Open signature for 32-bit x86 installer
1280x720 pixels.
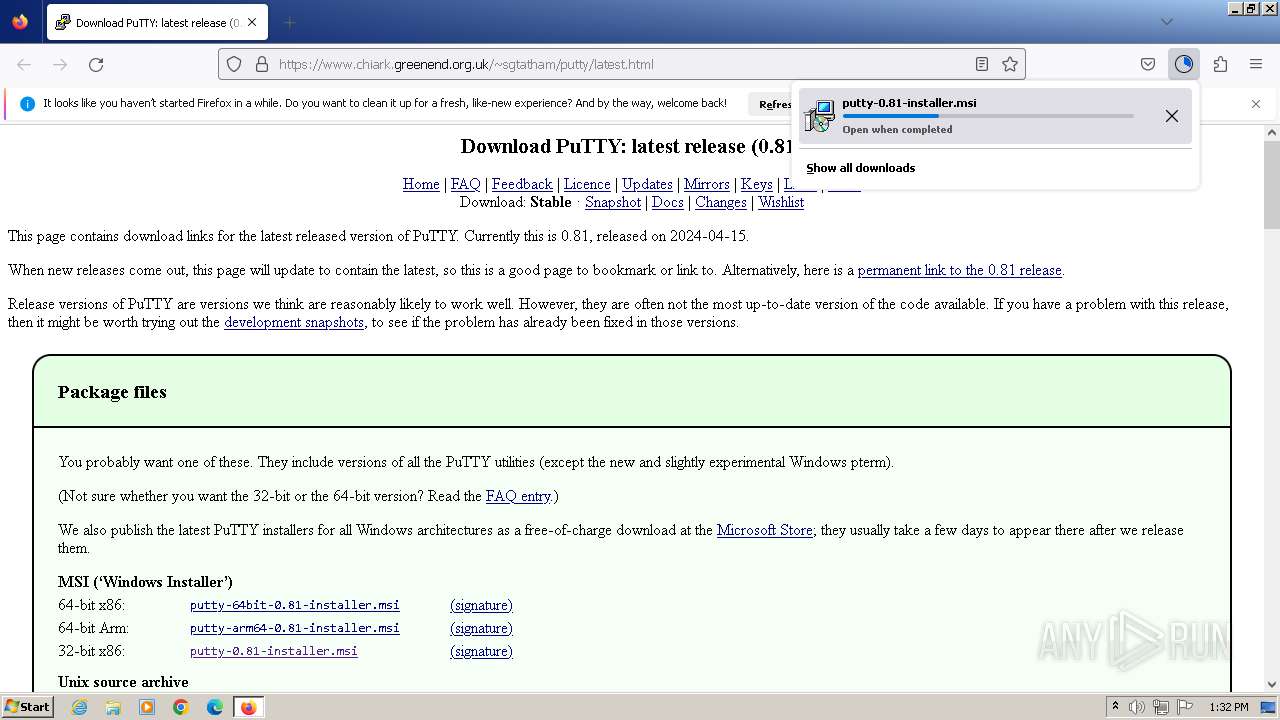tap(481, 651)
